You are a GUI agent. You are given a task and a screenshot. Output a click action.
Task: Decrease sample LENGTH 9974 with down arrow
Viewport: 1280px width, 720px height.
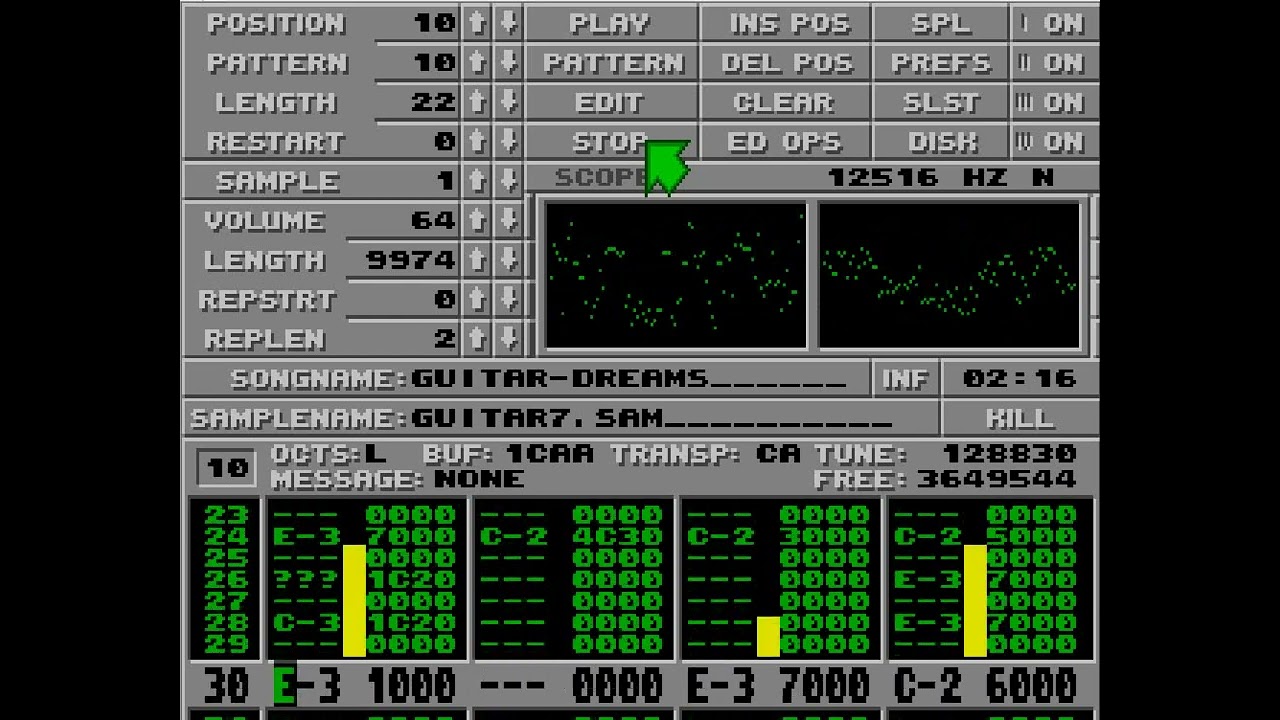(508, 260)
